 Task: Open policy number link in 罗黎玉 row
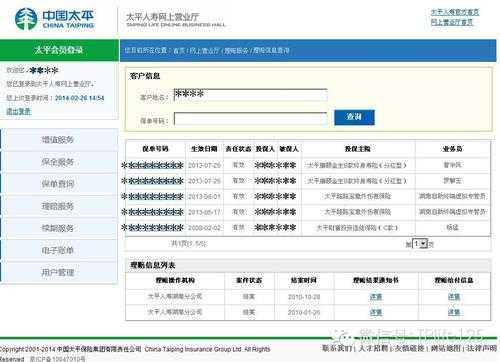153,181
